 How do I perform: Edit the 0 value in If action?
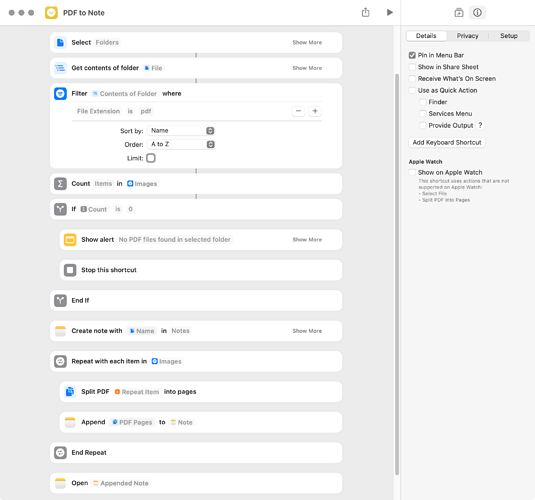coord(130,209)
